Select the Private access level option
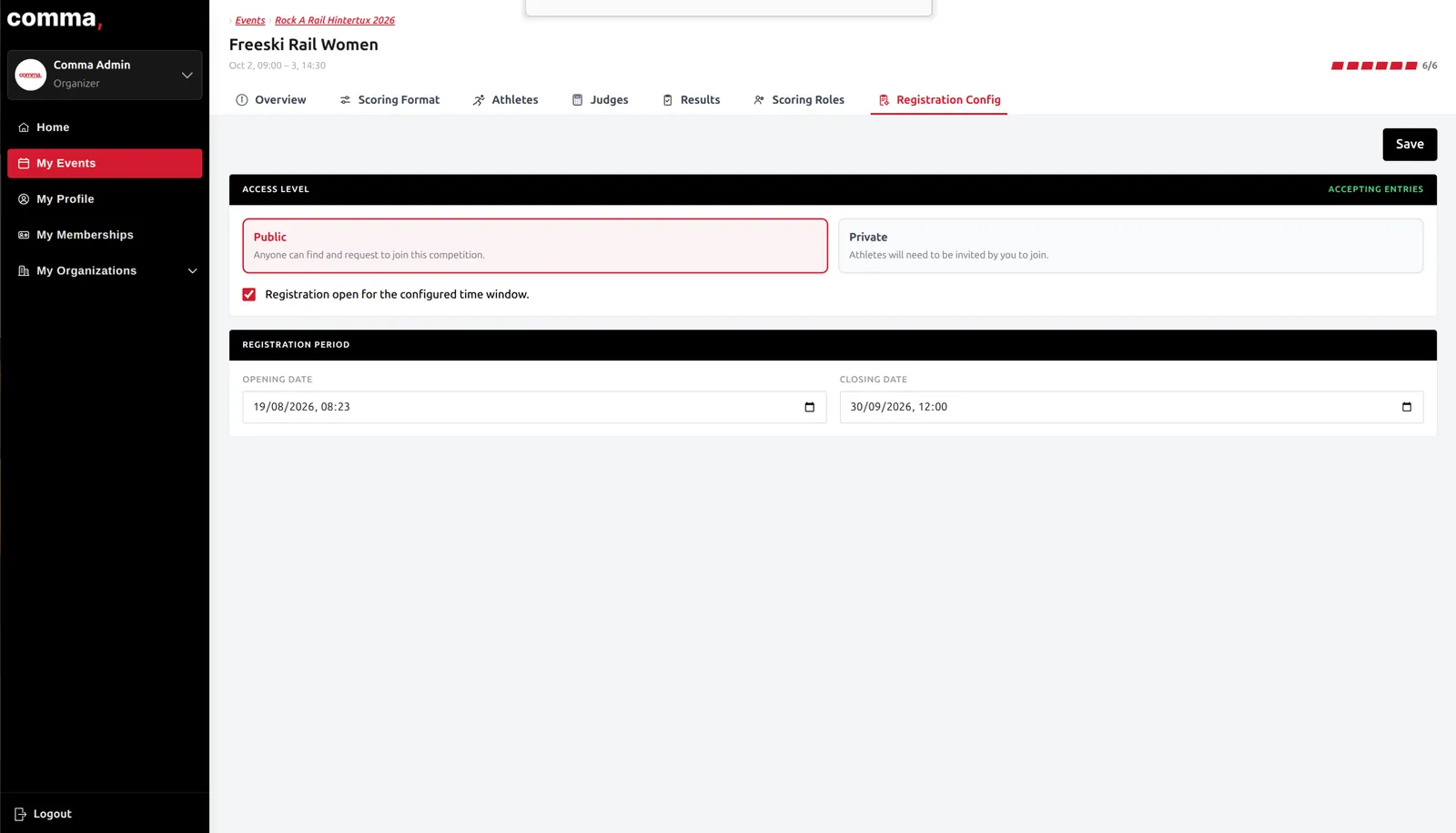This screenshot has width=1456, height=833. (1130, 246)
